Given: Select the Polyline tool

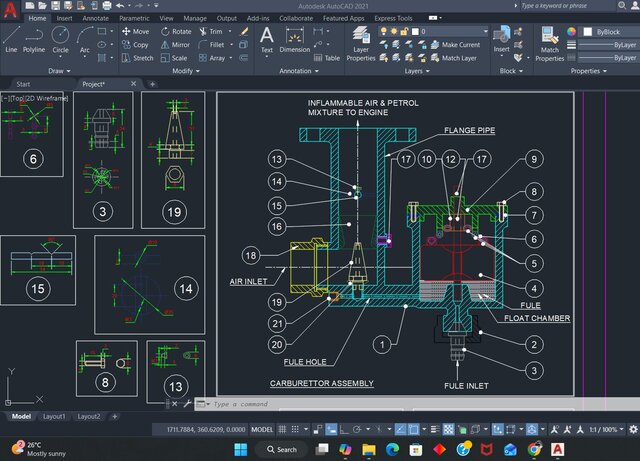Looking at the screenshot, I should [x=34, y=40].
